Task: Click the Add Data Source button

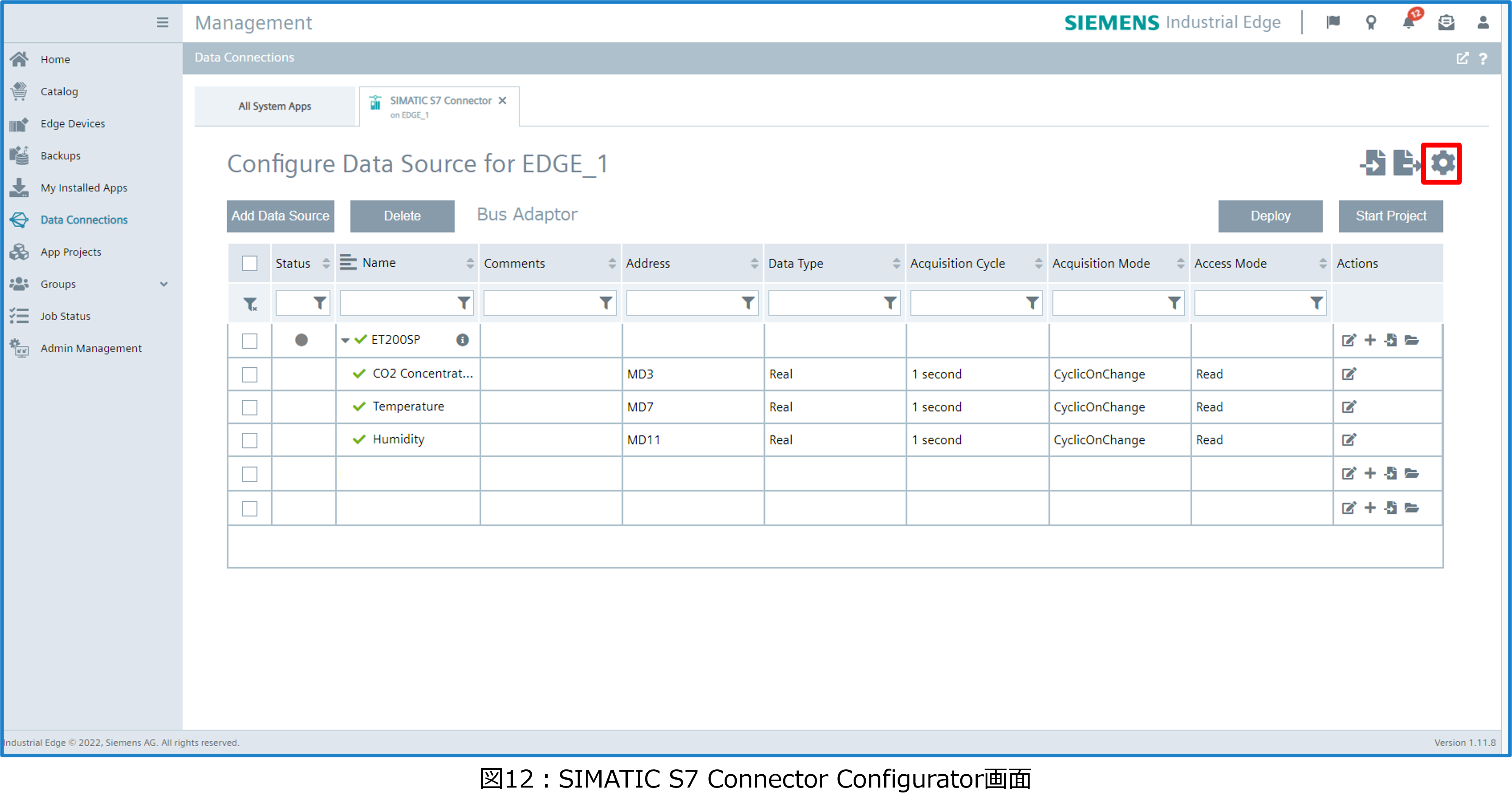Action: point(280,216)
